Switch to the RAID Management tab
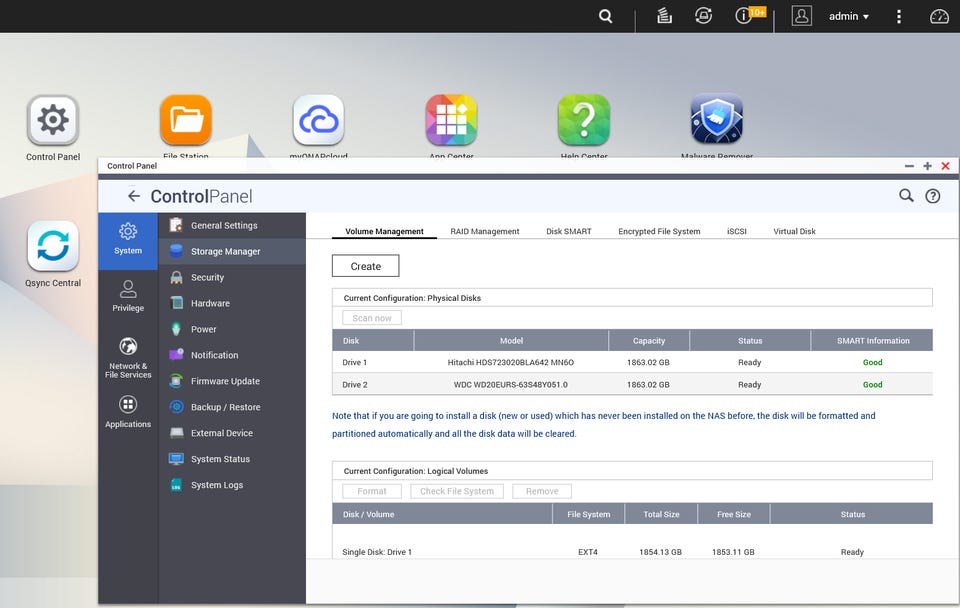The width and height of the screenshot is (960, 608). pos(484,231)
